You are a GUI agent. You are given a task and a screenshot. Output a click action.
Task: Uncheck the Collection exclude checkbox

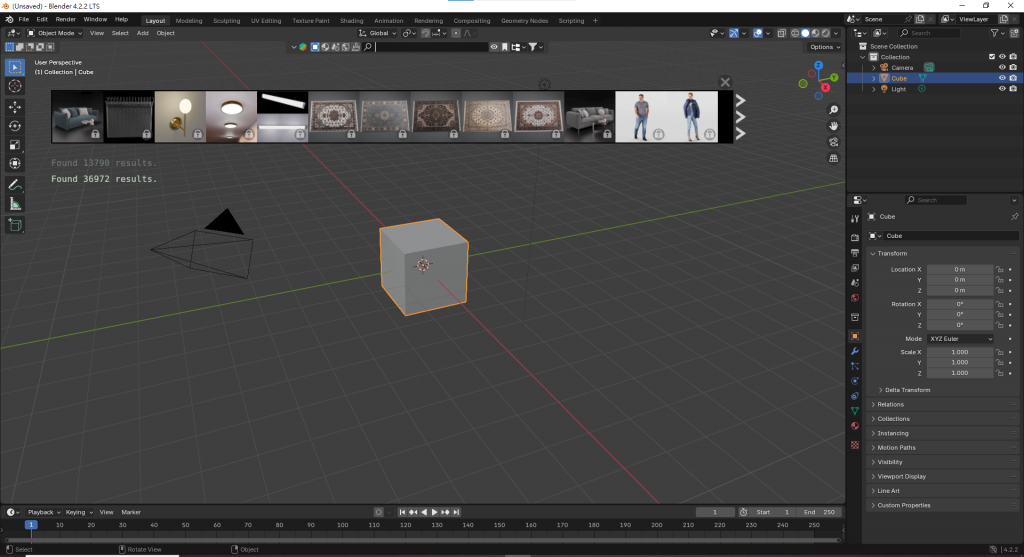pyautogui.click(x=992, y=57)
